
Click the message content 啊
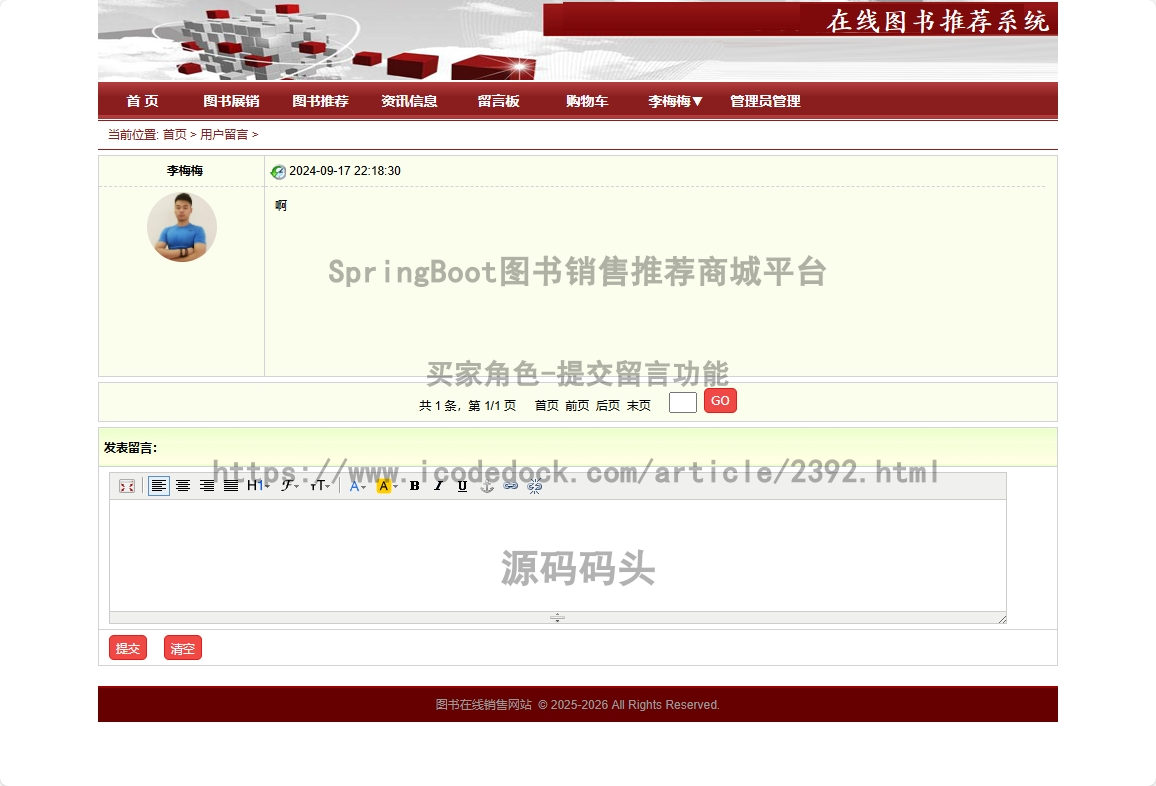[281, 206]
